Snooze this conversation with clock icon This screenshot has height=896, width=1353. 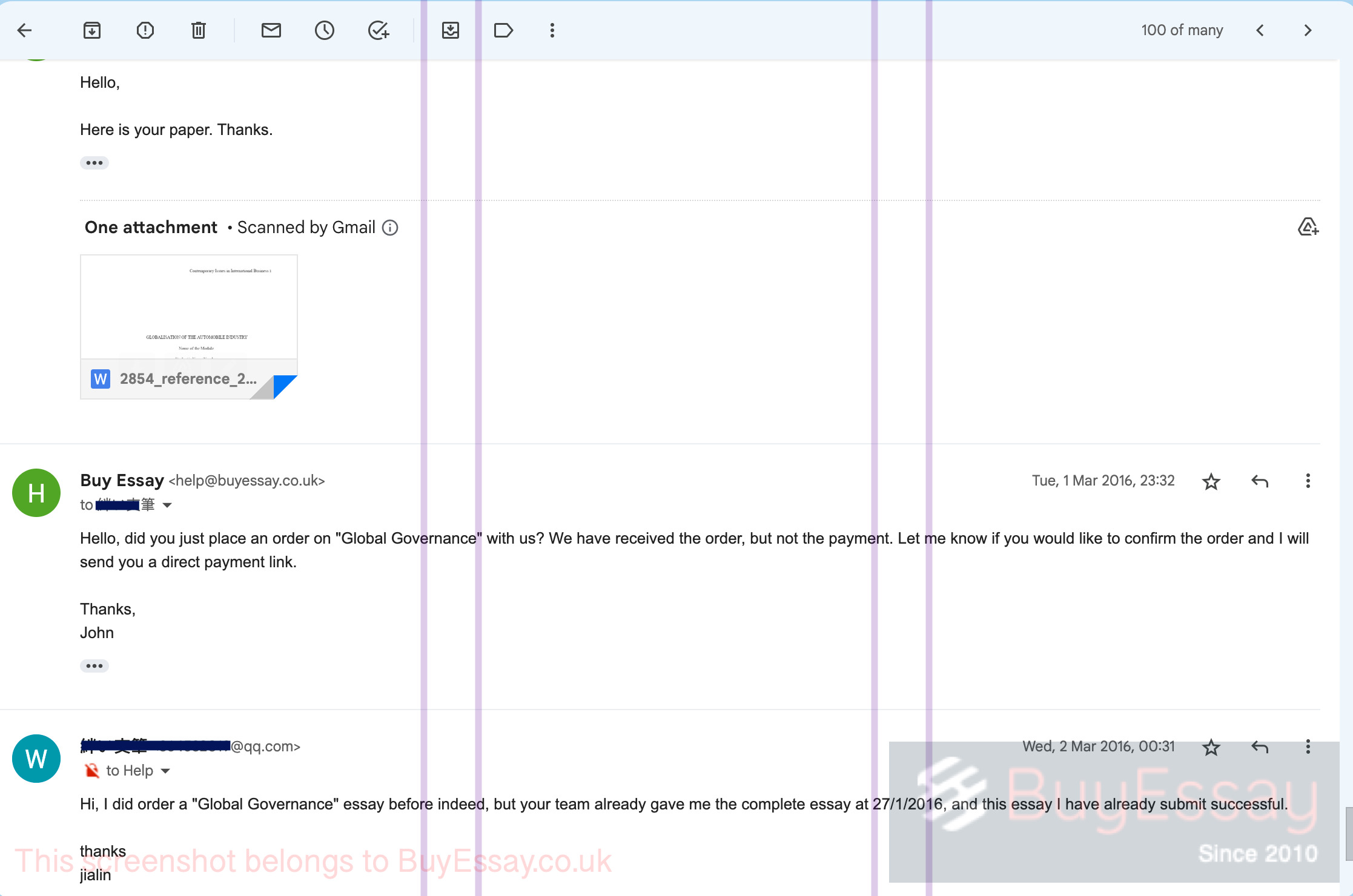point(325,30)
